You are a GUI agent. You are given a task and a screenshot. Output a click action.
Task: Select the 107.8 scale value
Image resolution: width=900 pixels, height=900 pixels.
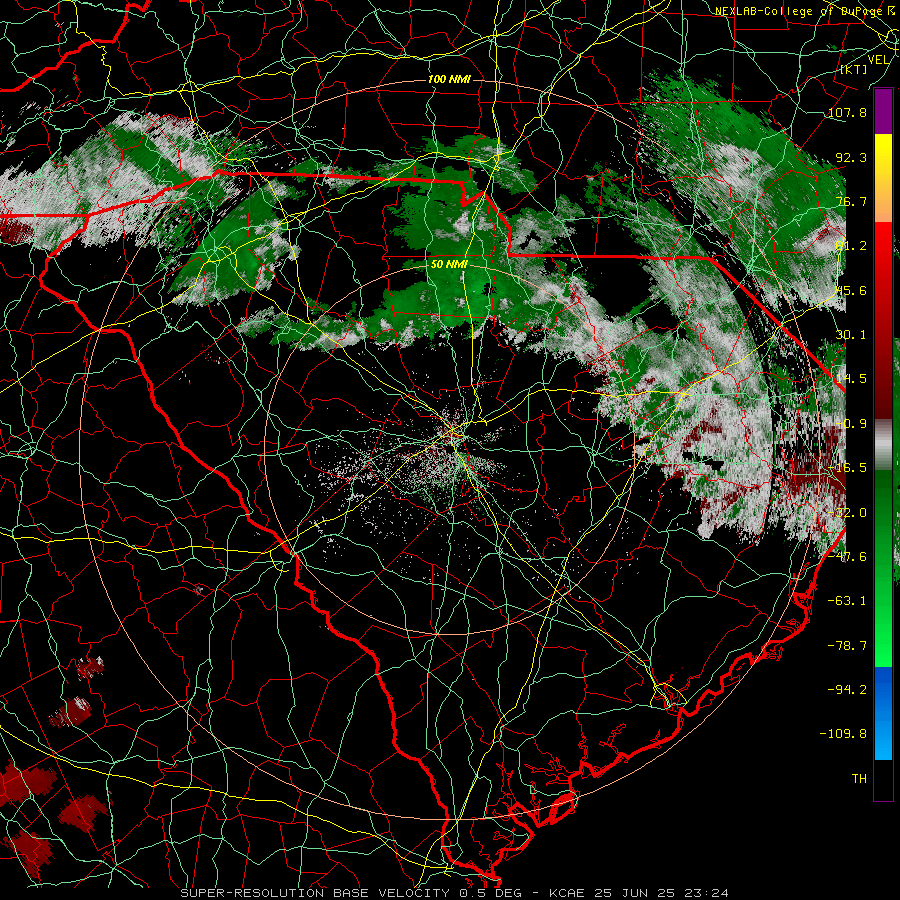(847, 112)
